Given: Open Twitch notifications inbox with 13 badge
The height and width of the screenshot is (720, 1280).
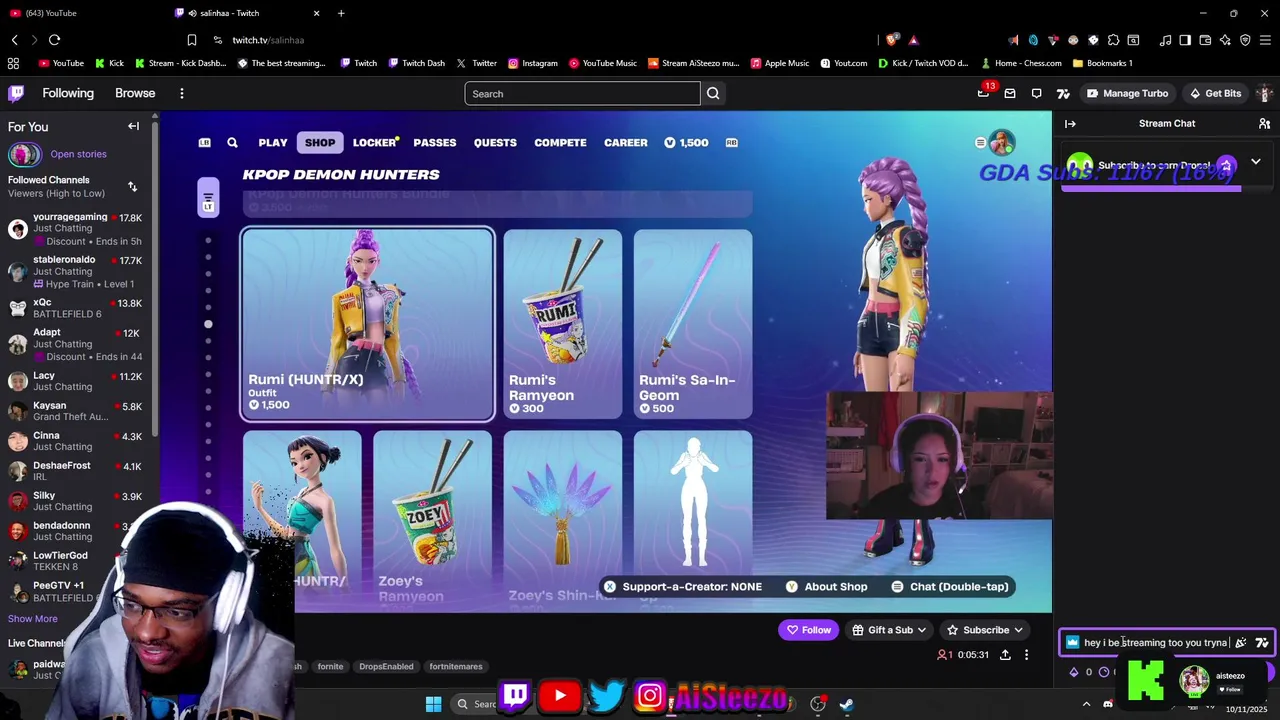Looking at the screenshot, I should tap(983, 93).
